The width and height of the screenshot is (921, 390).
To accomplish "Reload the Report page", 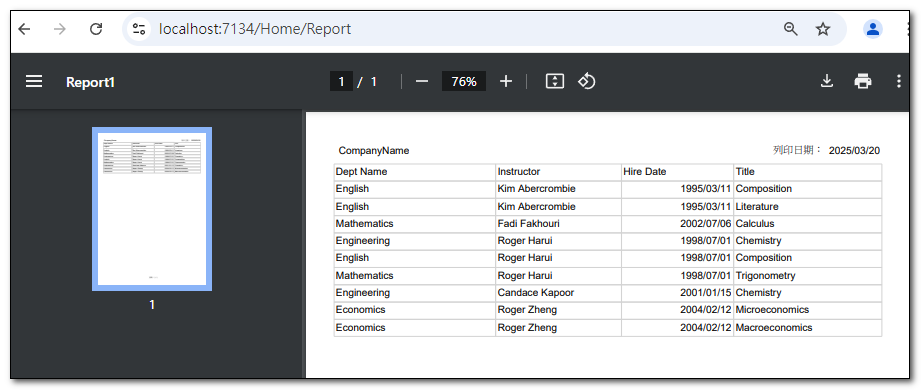I will pos(96,29).
